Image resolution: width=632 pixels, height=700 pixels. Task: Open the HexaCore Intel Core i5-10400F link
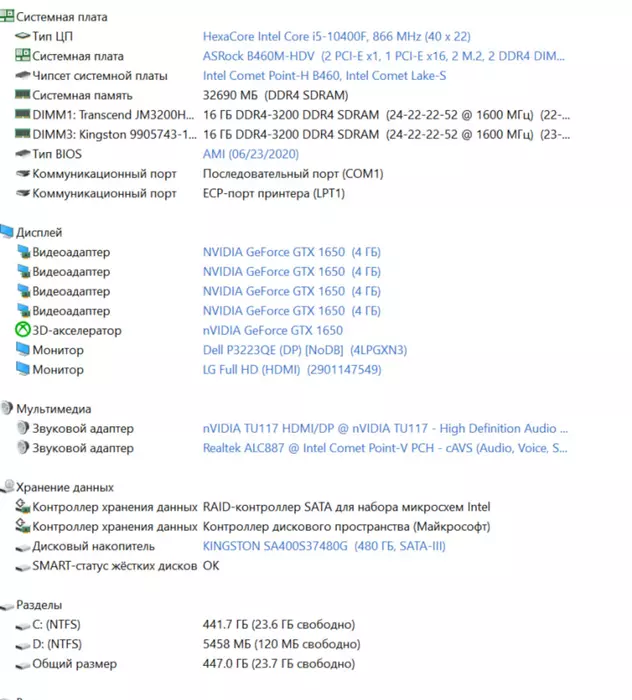pyautogui.click(x=337, y=36)
